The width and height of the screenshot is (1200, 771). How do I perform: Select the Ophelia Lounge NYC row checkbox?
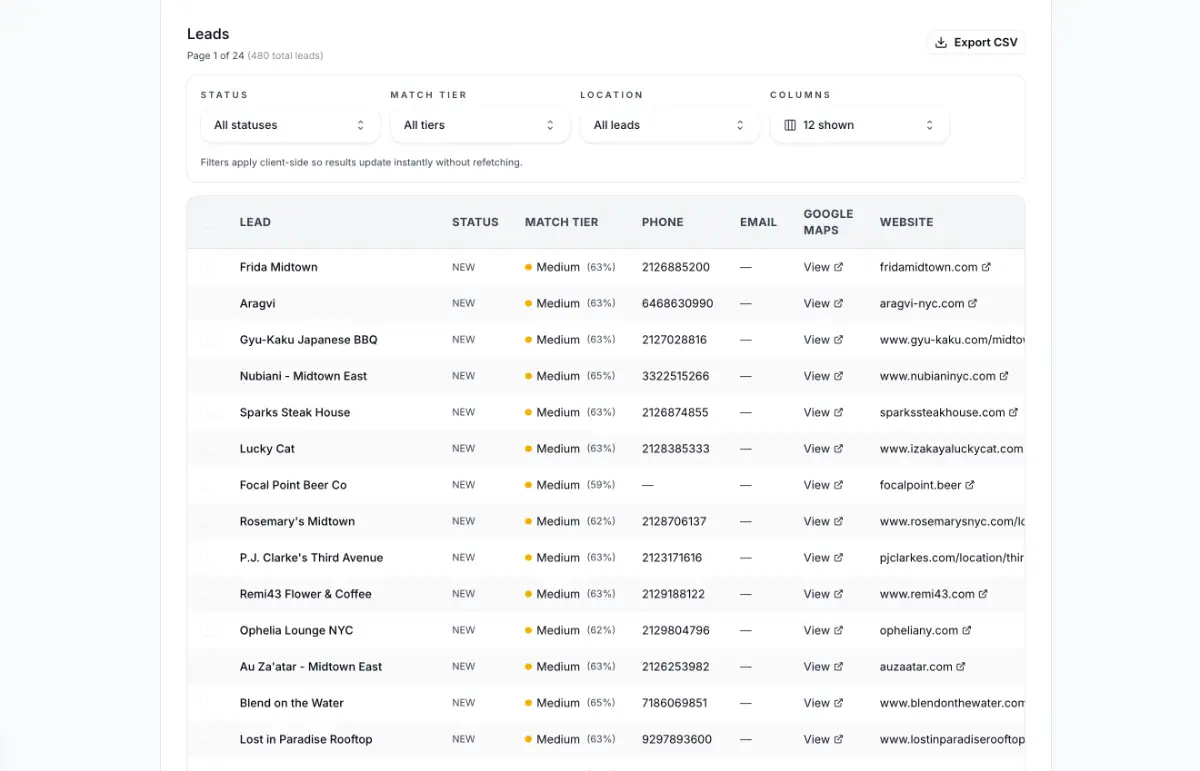[208, 630]
